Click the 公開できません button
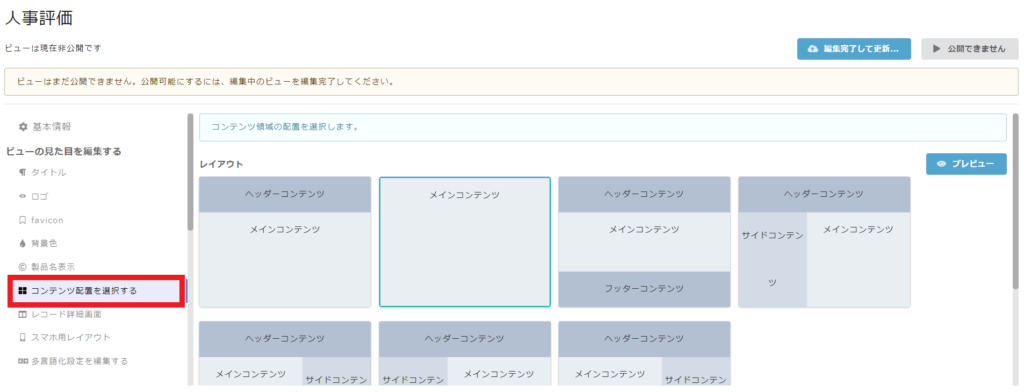Image resolution: width=1024 pixels, height=392 pixels. coord(970,49)
